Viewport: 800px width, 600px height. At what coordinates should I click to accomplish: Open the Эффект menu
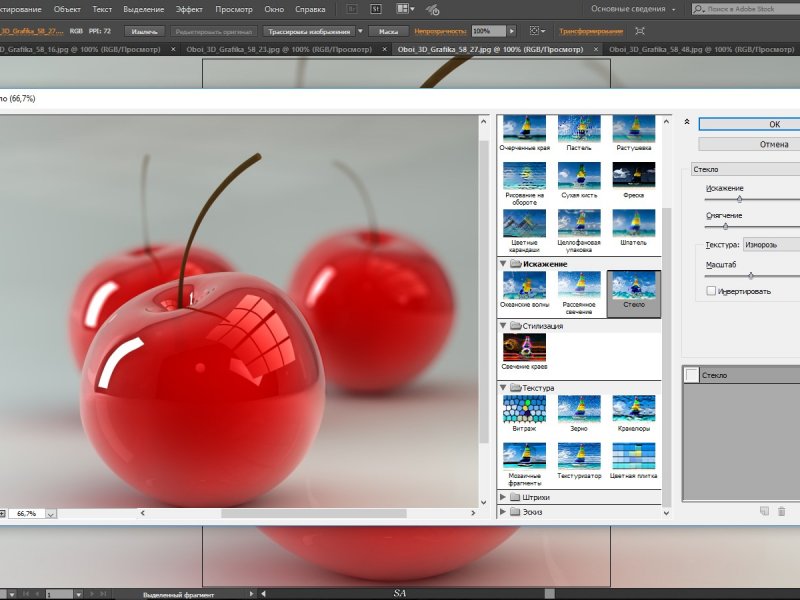point(189,9)
